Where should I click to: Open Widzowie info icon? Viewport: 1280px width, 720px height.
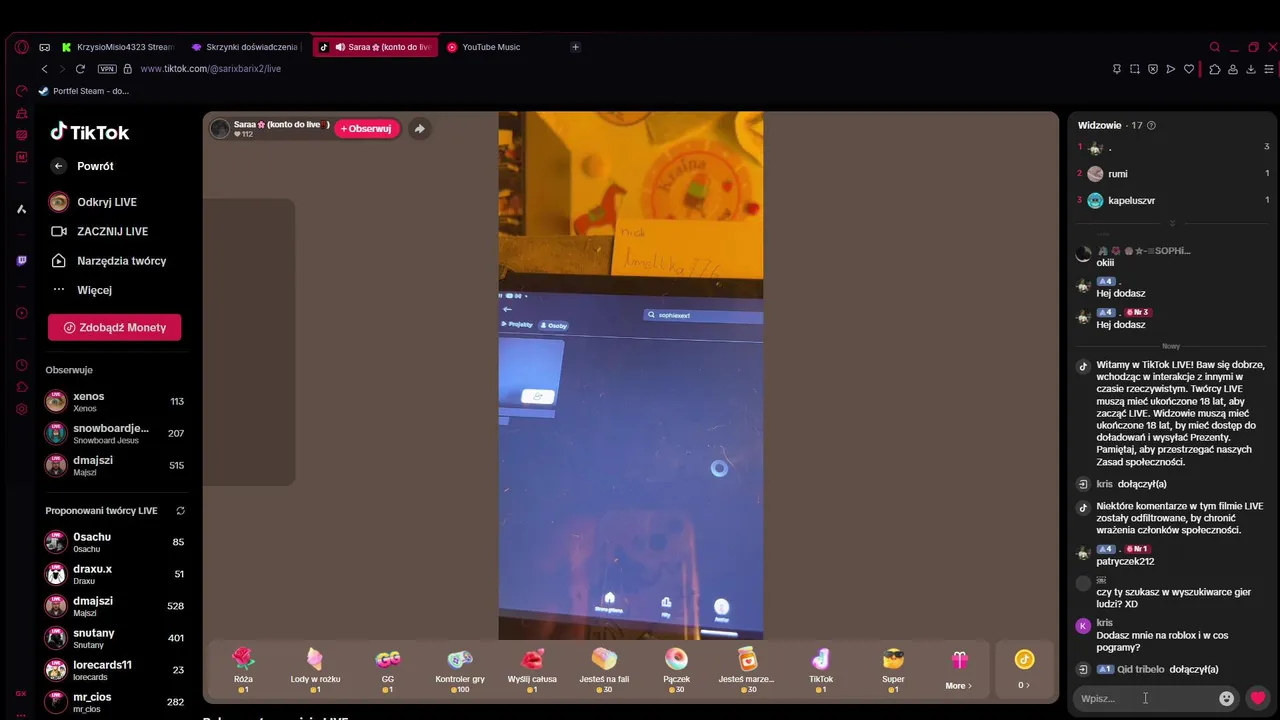pos(1151,126)
